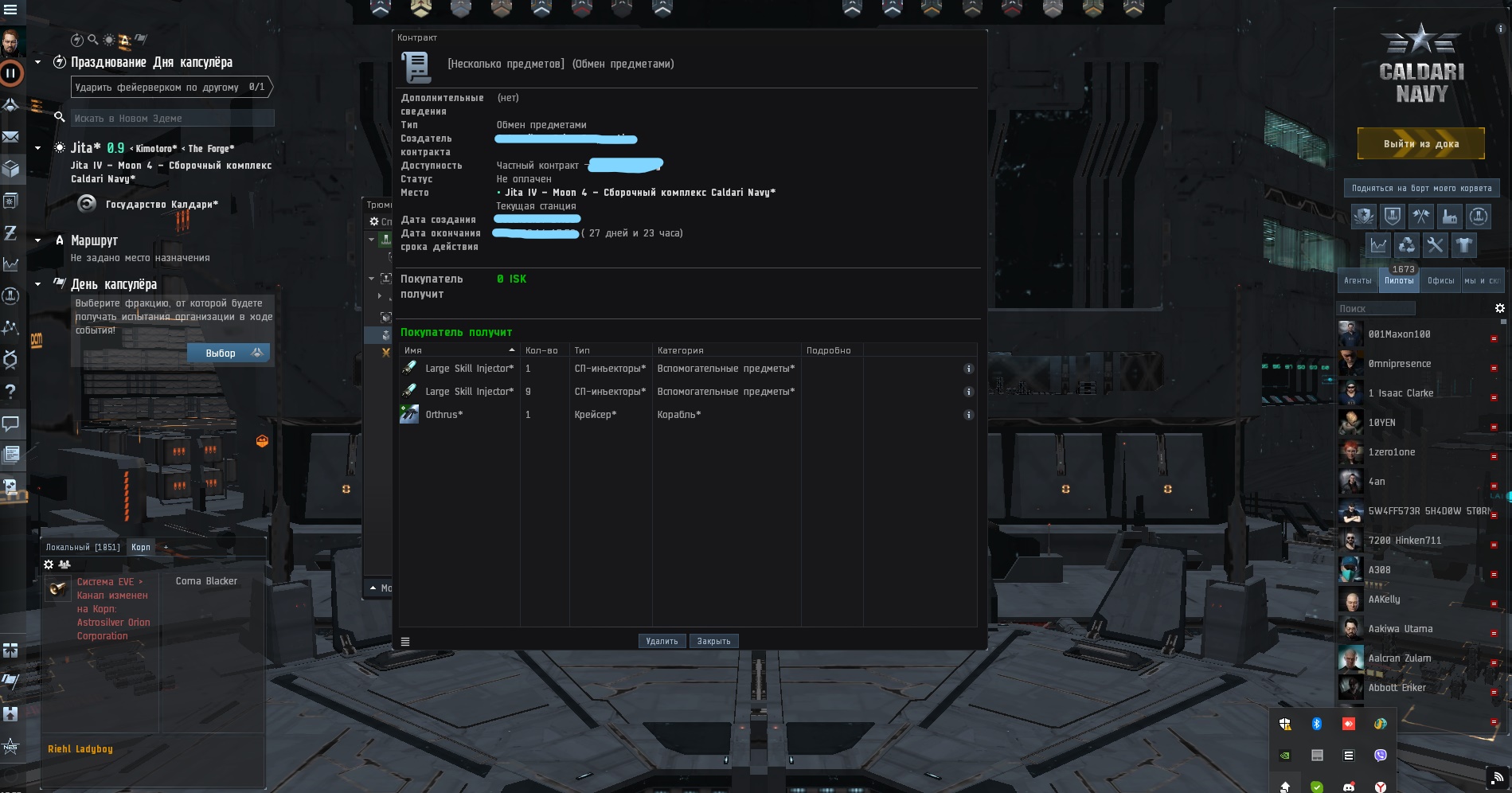The height and width of the screenshot is (793, 1512).
Task: Open the wallet safe icon
Action: pos(11,201)
